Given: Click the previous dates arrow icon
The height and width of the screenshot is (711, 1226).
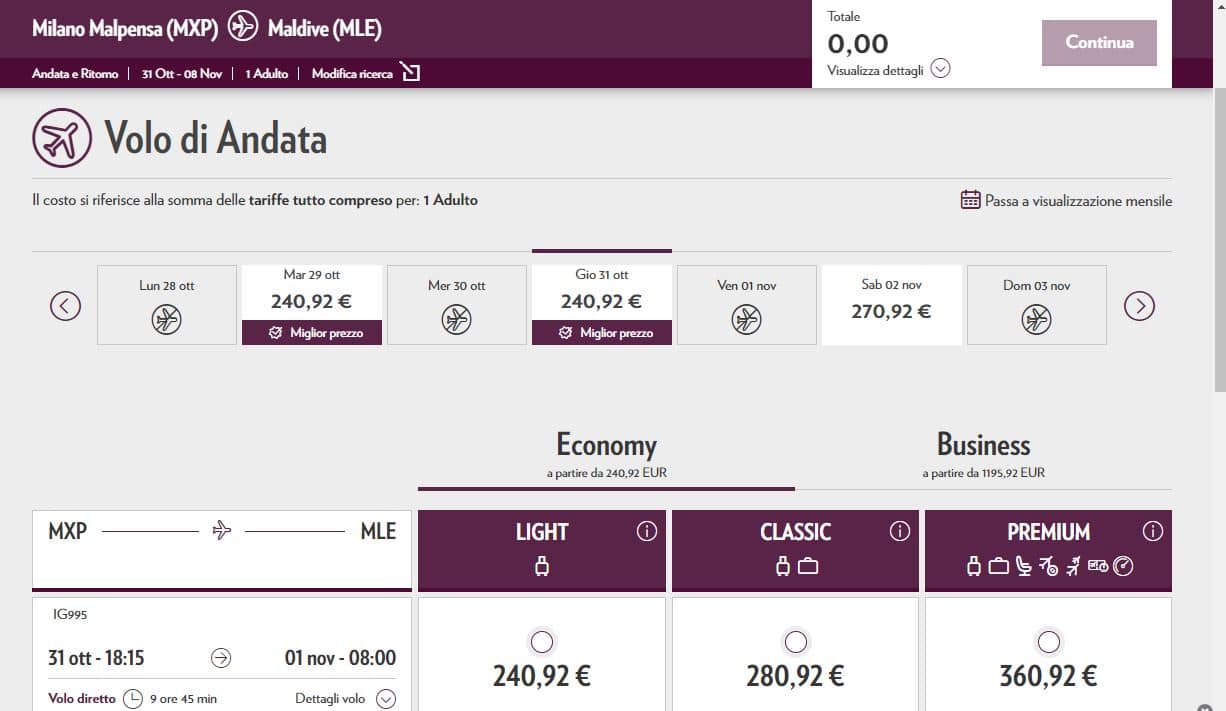Looking at the screenshot, I should [65, 305].
